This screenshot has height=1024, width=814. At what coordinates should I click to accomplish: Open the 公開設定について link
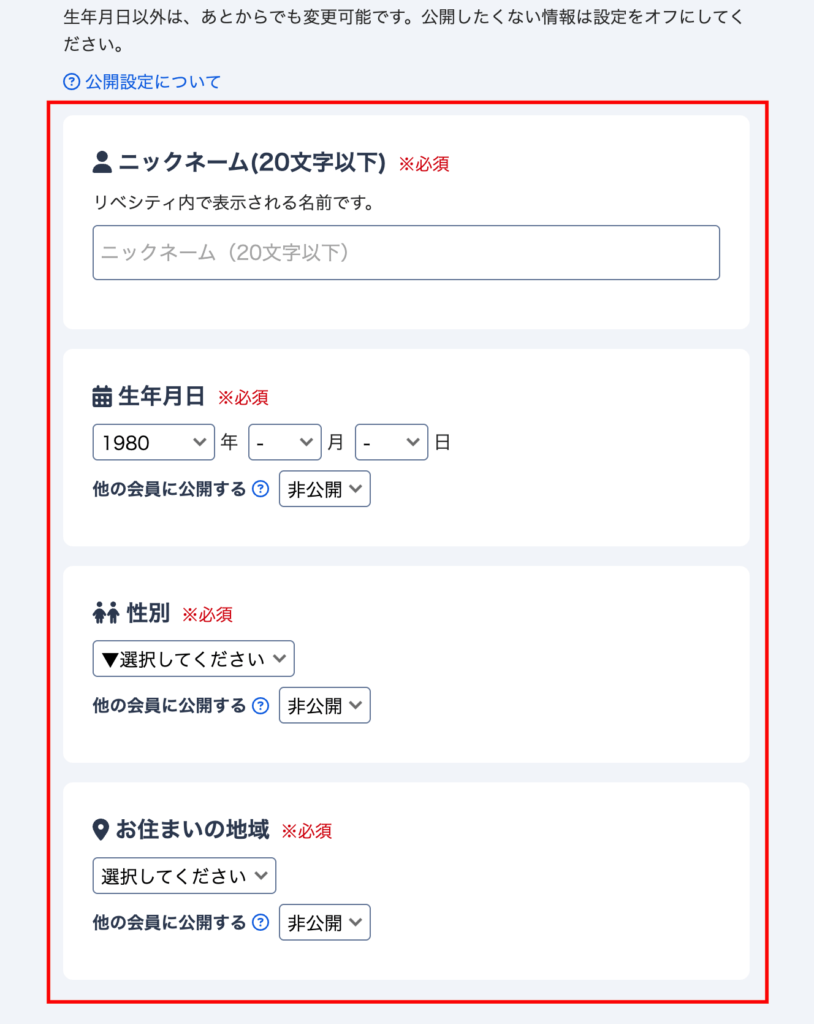153,82
